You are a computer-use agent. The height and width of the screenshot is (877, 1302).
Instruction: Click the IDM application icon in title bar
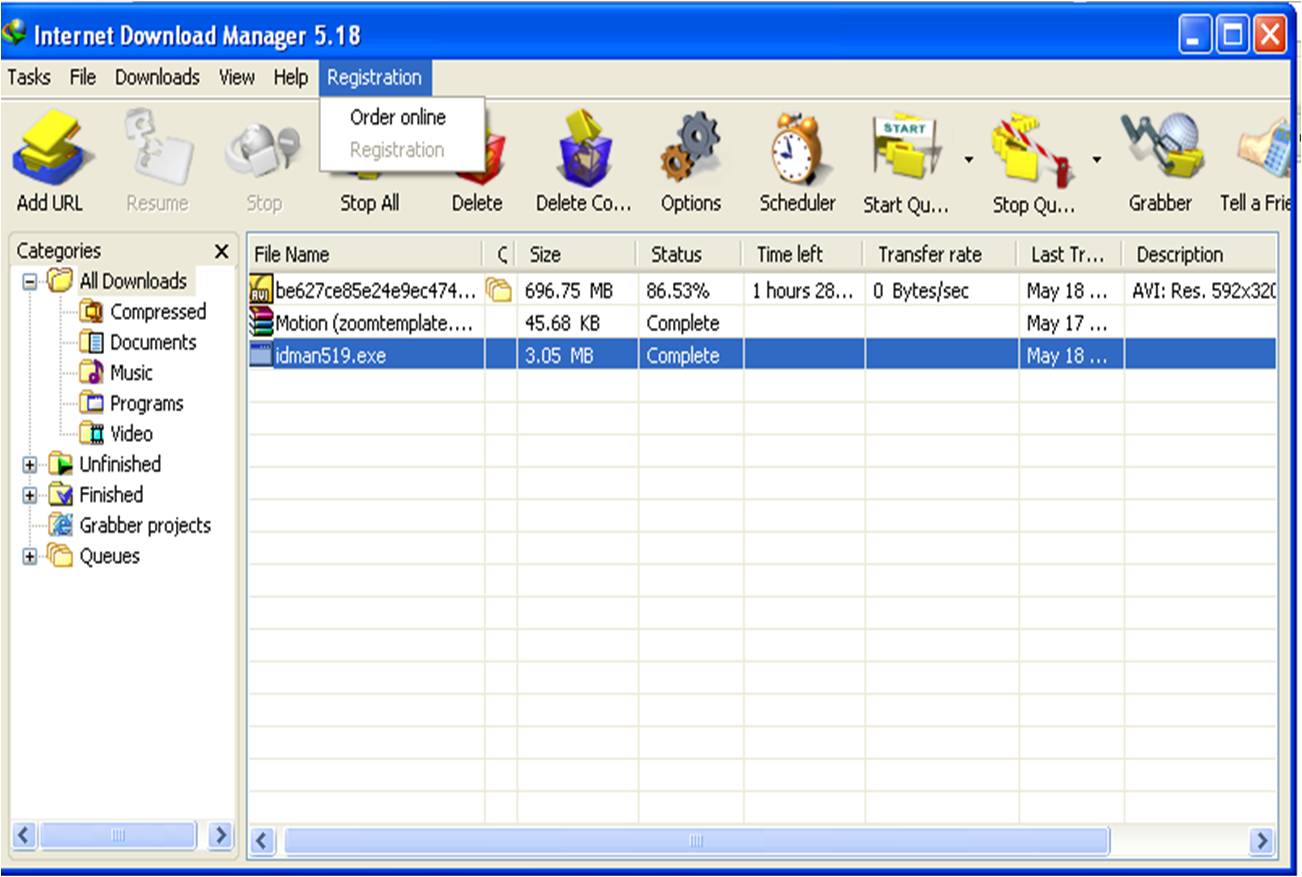(15, 34)
